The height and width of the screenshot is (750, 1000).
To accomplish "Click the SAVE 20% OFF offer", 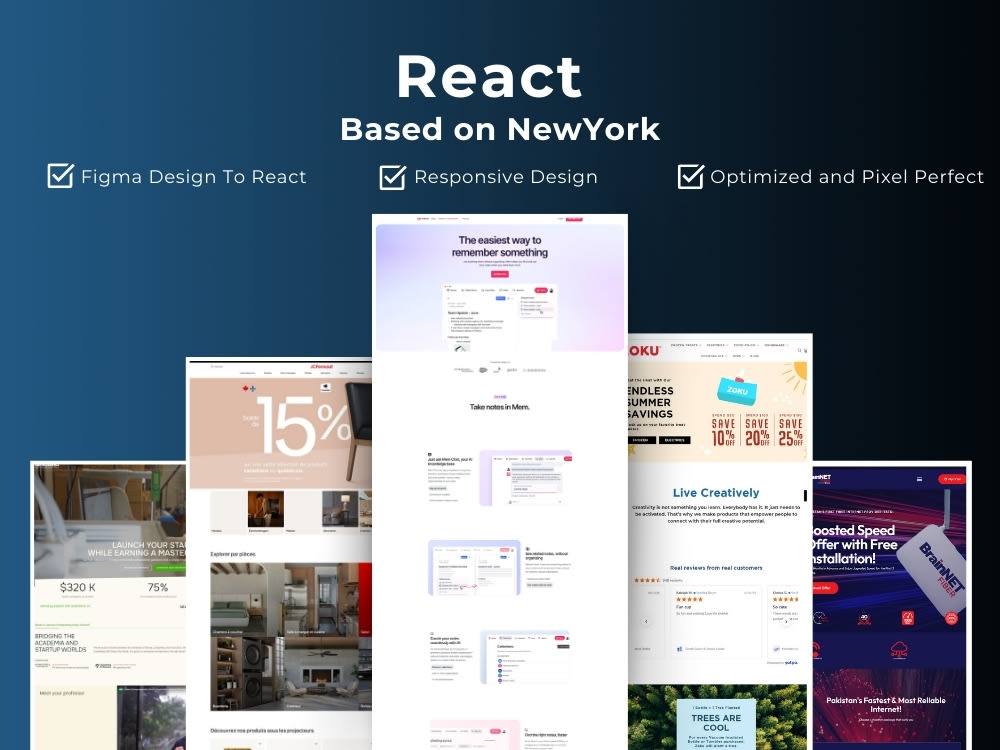I will (756, 430).
